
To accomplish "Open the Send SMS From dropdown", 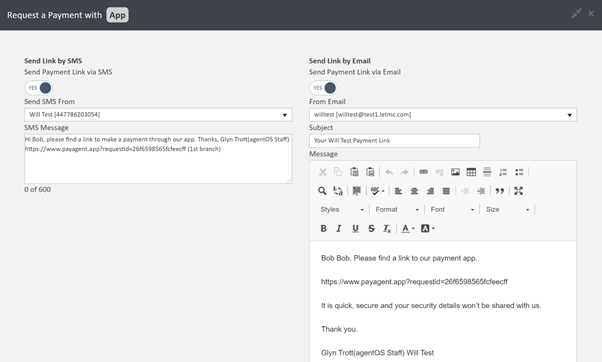I will [x=158, y=115].
